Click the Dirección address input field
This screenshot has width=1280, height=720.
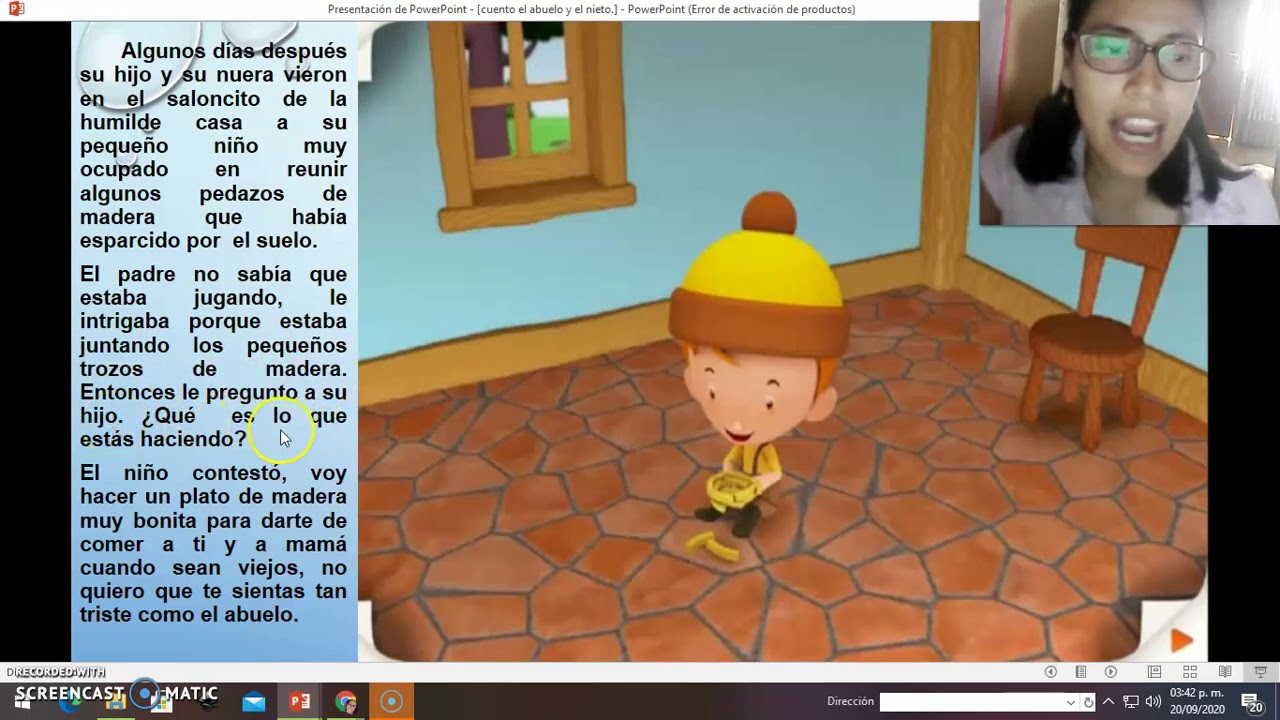pos(971,702)
